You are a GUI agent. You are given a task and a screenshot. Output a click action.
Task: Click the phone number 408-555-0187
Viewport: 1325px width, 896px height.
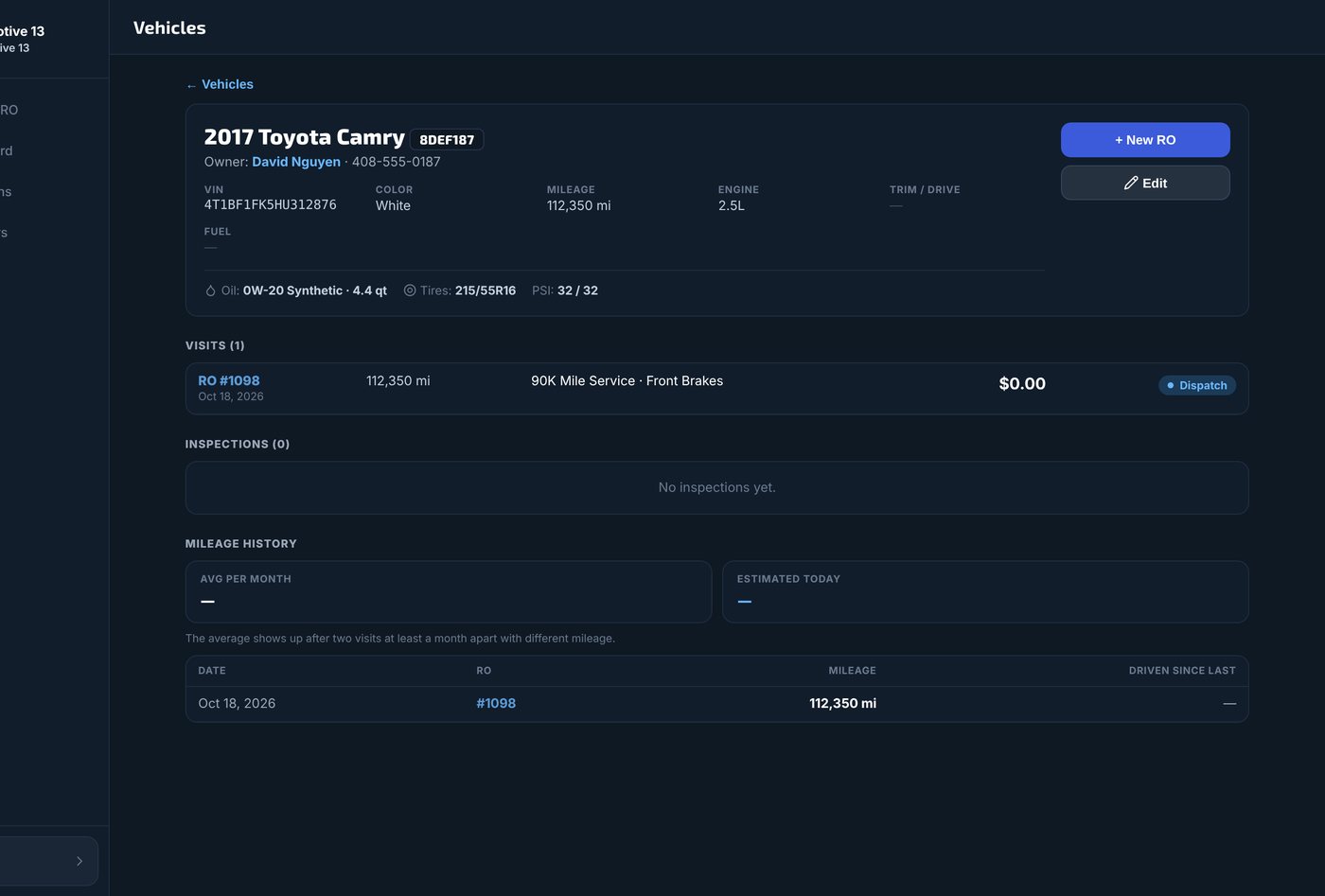[397, 162]
